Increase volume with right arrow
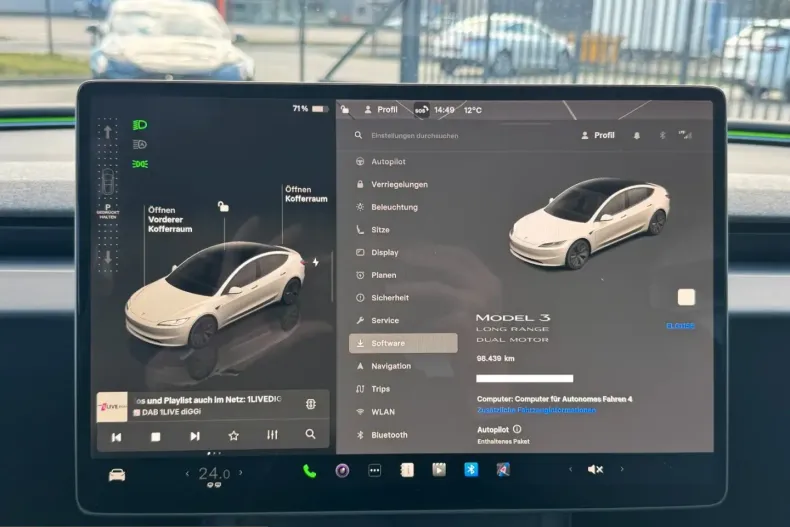The width and height of the screenshot is (790, 527). click(622, 469)
